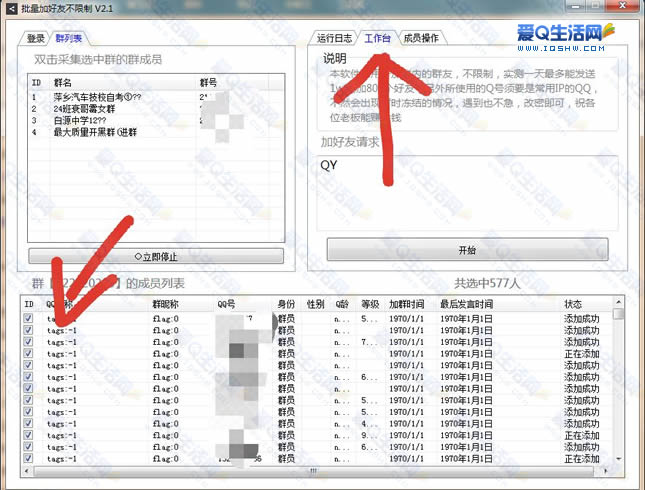Close the 批量加好友不限制 V2.1 window
645x490 pixels.
pos(622,5)
